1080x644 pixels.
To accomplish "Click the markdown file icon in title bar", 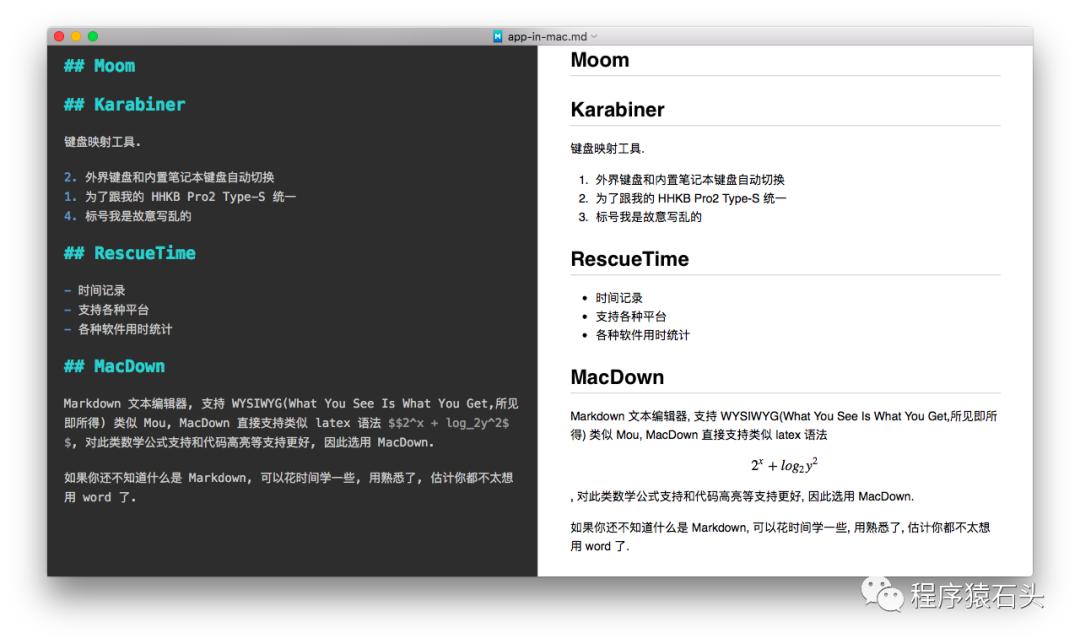I will (x=497, y=37).
